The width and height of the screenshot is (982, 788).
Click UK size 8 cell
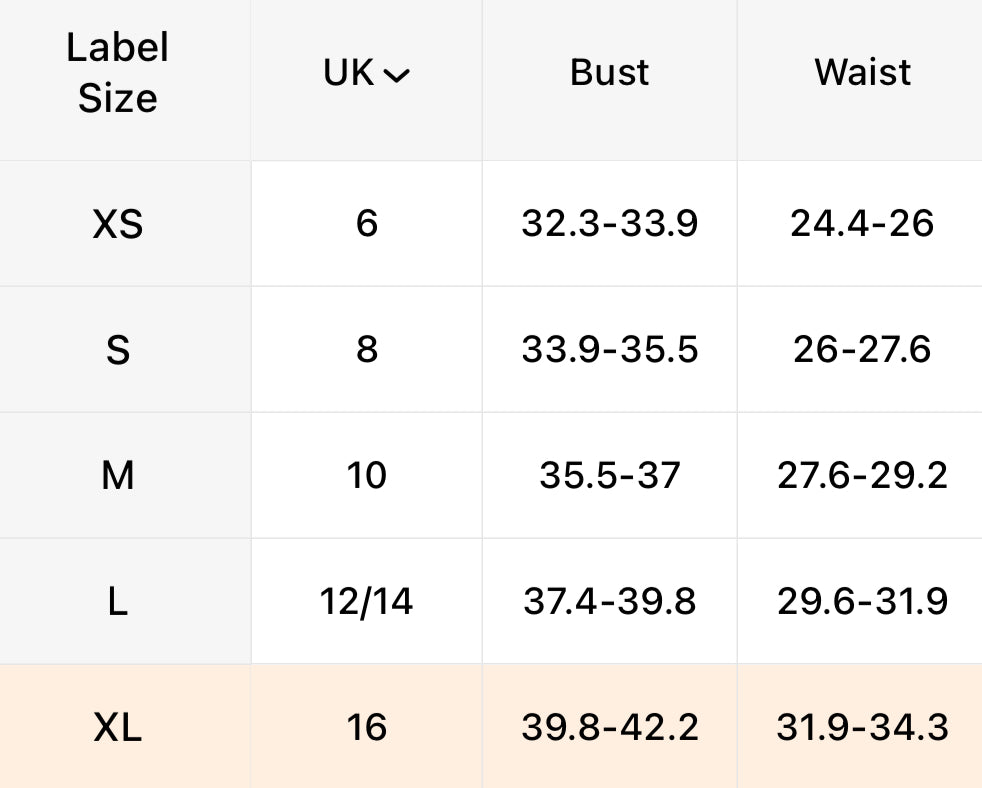pyautogui.click(x=367, y=350)
